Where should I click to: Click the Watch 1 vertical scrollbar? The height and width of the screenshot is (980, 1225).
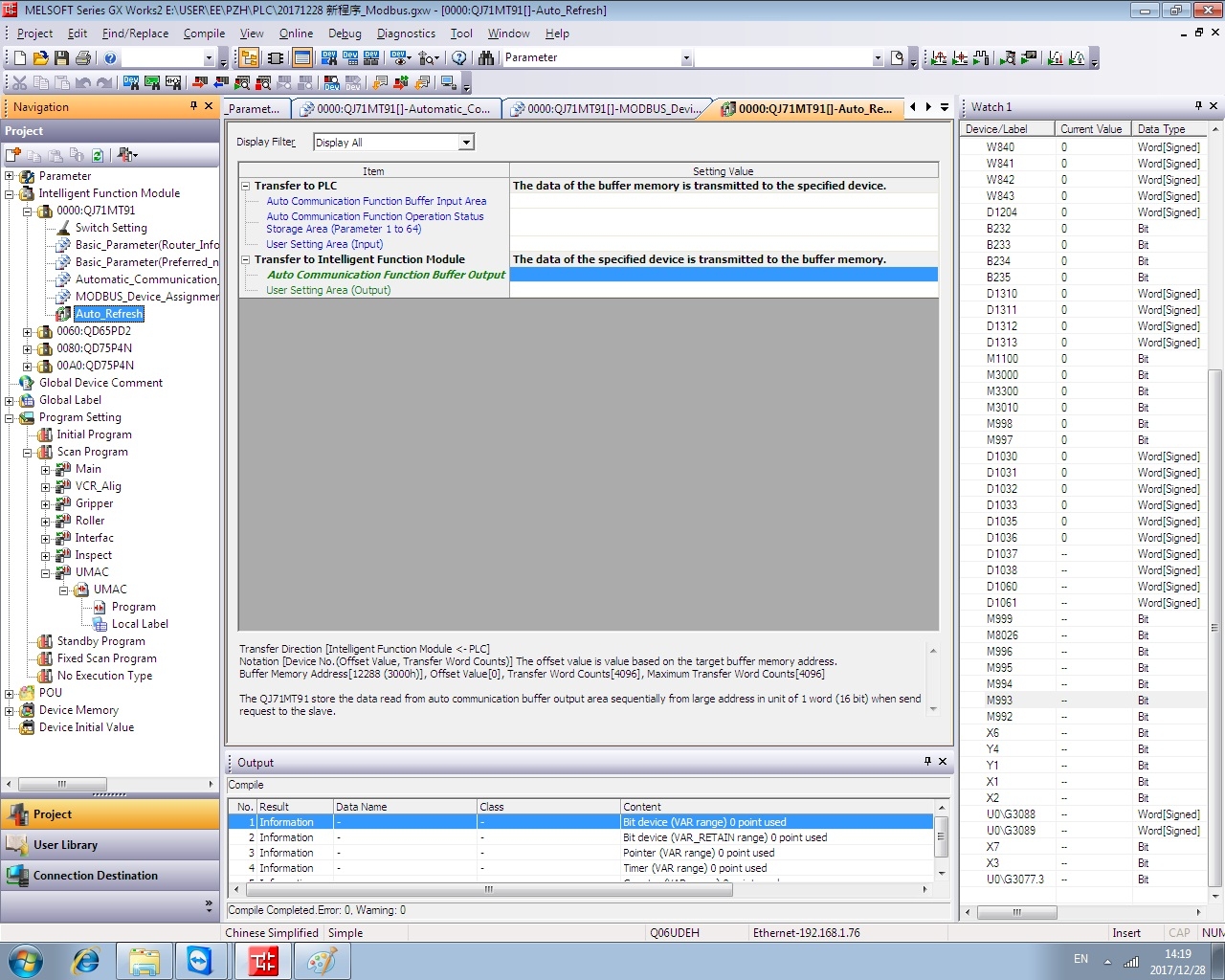click(1215, 628)
